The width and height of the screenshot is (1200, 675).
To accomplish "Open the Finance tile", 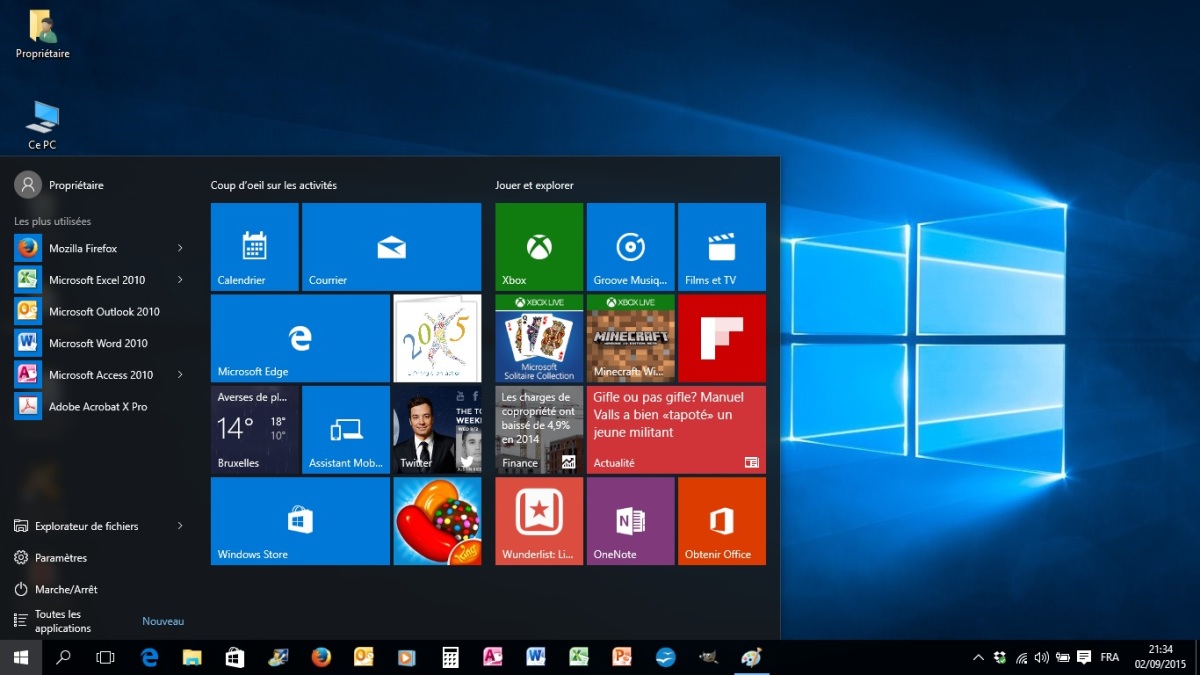I will click(539, 430).
